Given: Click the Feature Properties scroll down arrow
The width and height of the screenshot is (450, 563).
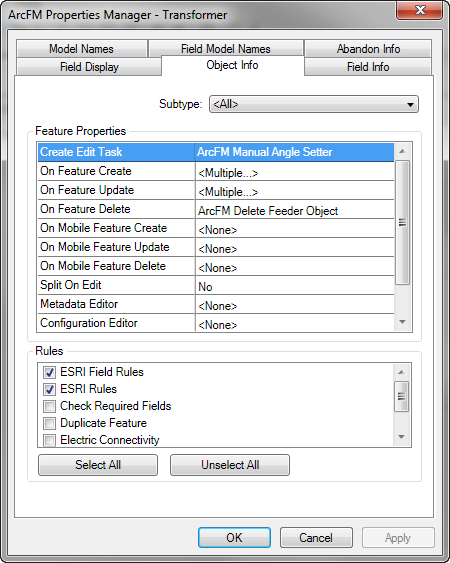Looking at the screenshot, I should tap(402, 322).
